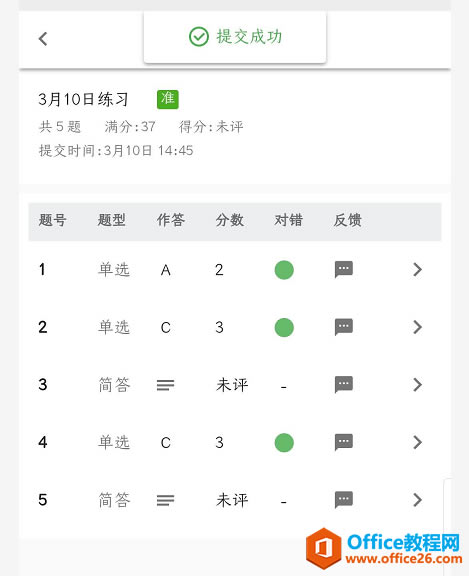Expand question 3 details chevron

point(418,385)
